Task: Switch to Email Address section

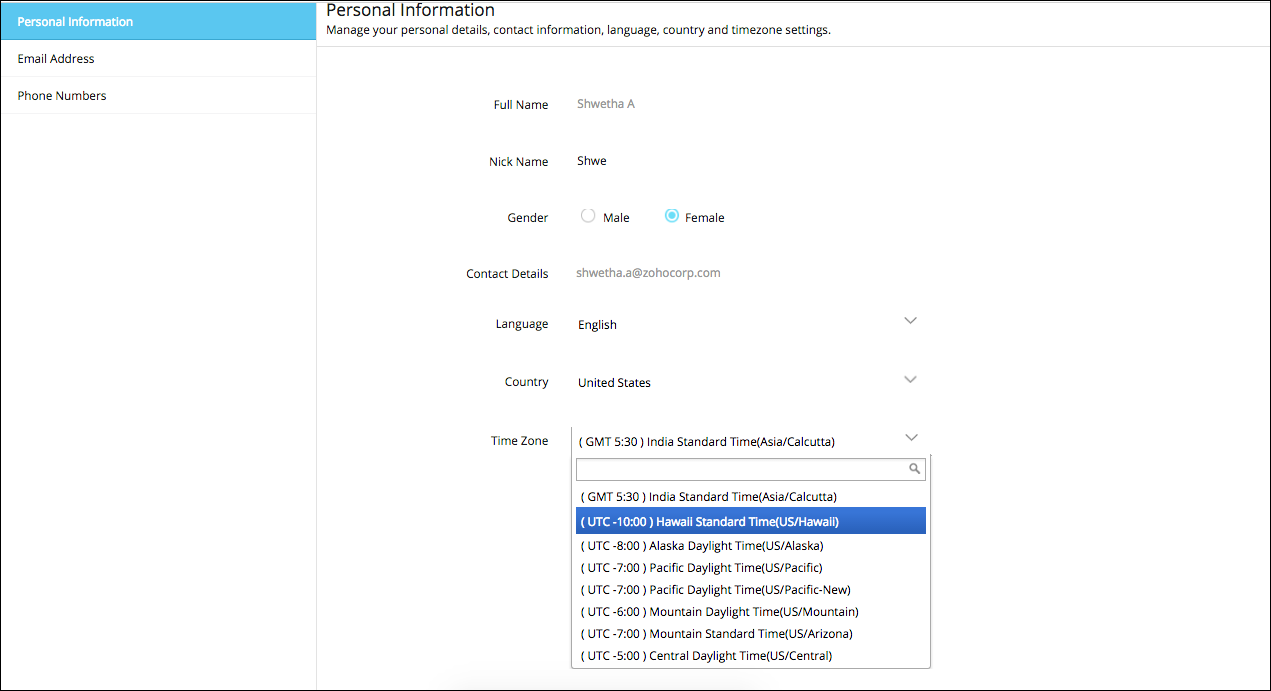Action: point(56,59)
